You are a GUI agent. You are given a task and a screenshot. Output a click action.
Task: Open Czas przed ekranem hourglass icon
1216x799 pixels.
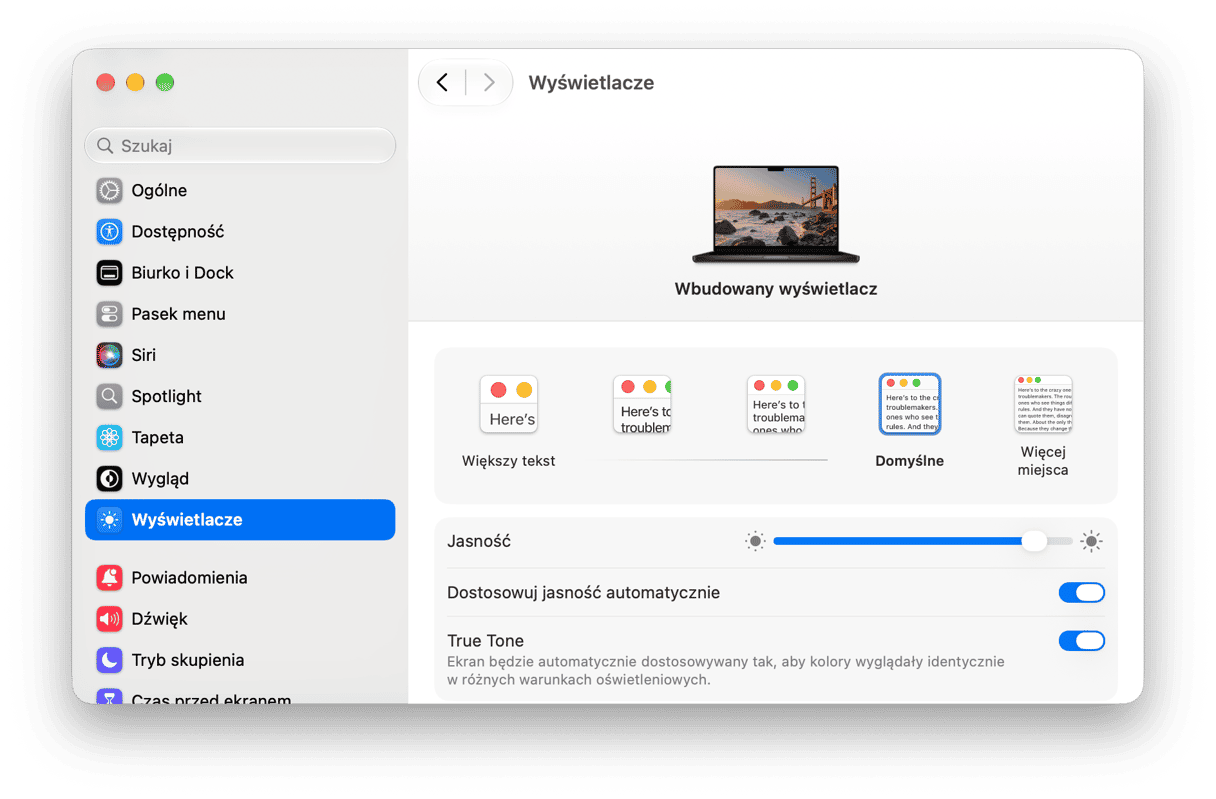click(109, 697)
